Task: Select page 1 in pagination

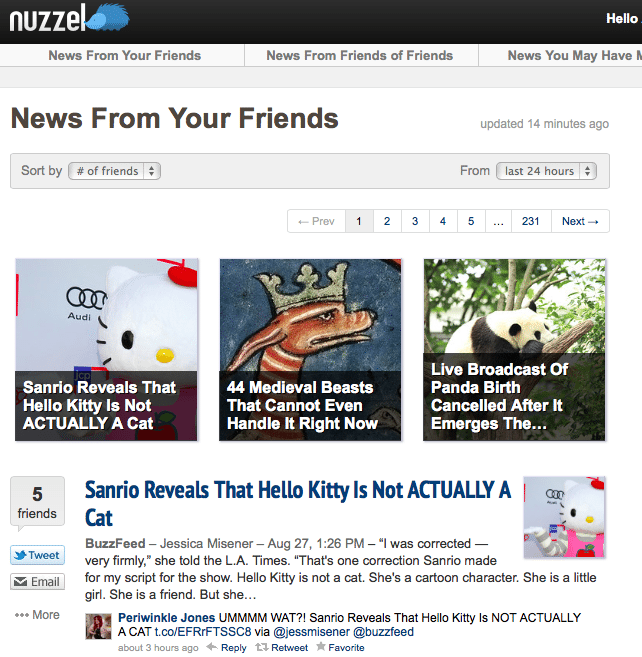Action: [359, 221]
